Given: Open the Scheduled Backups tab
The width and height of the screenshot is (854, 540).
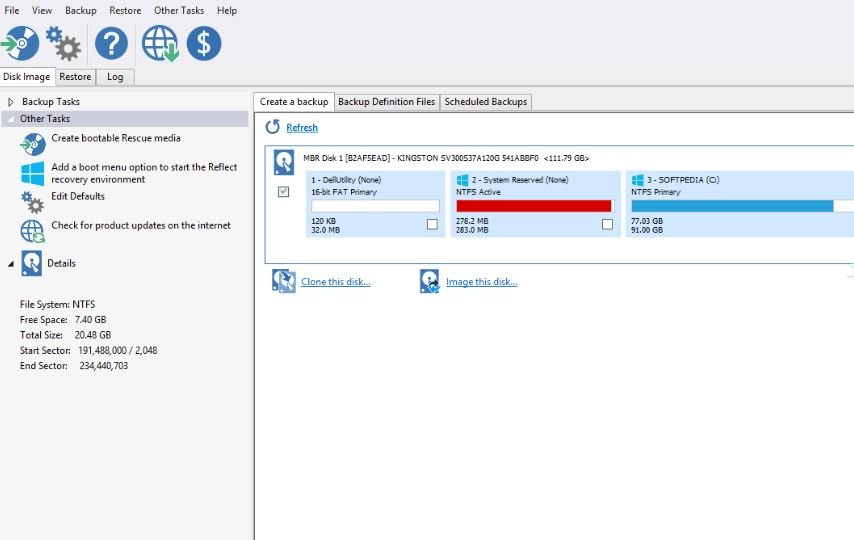Looking at the screenshot, I should [486, 102].
